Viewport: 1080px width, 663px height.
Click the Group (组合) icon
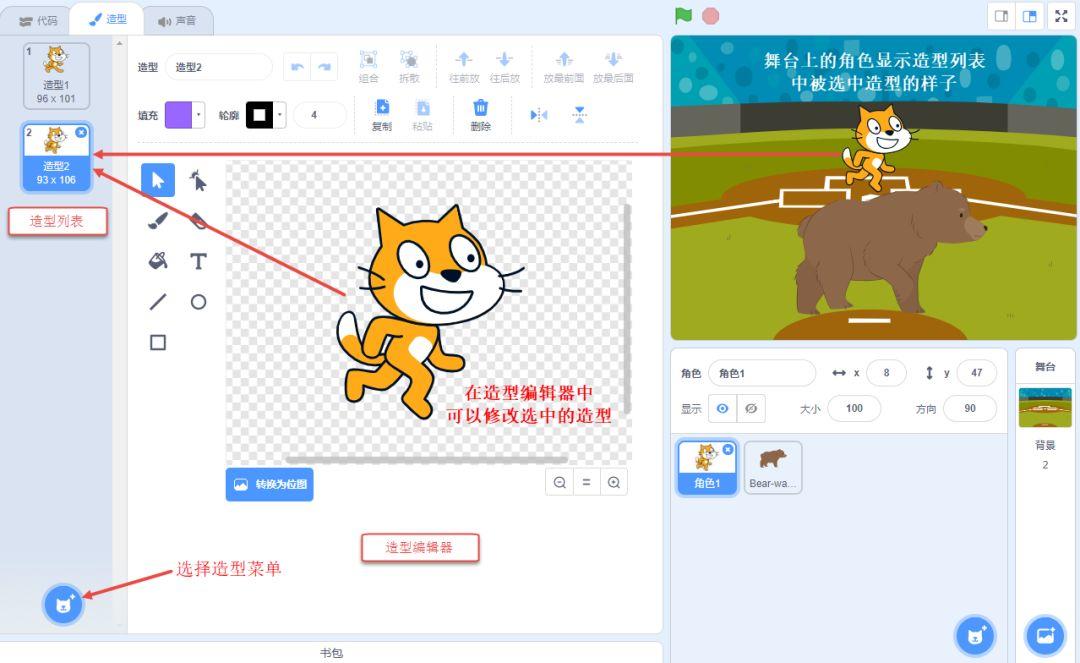click(x=368, y=59)
